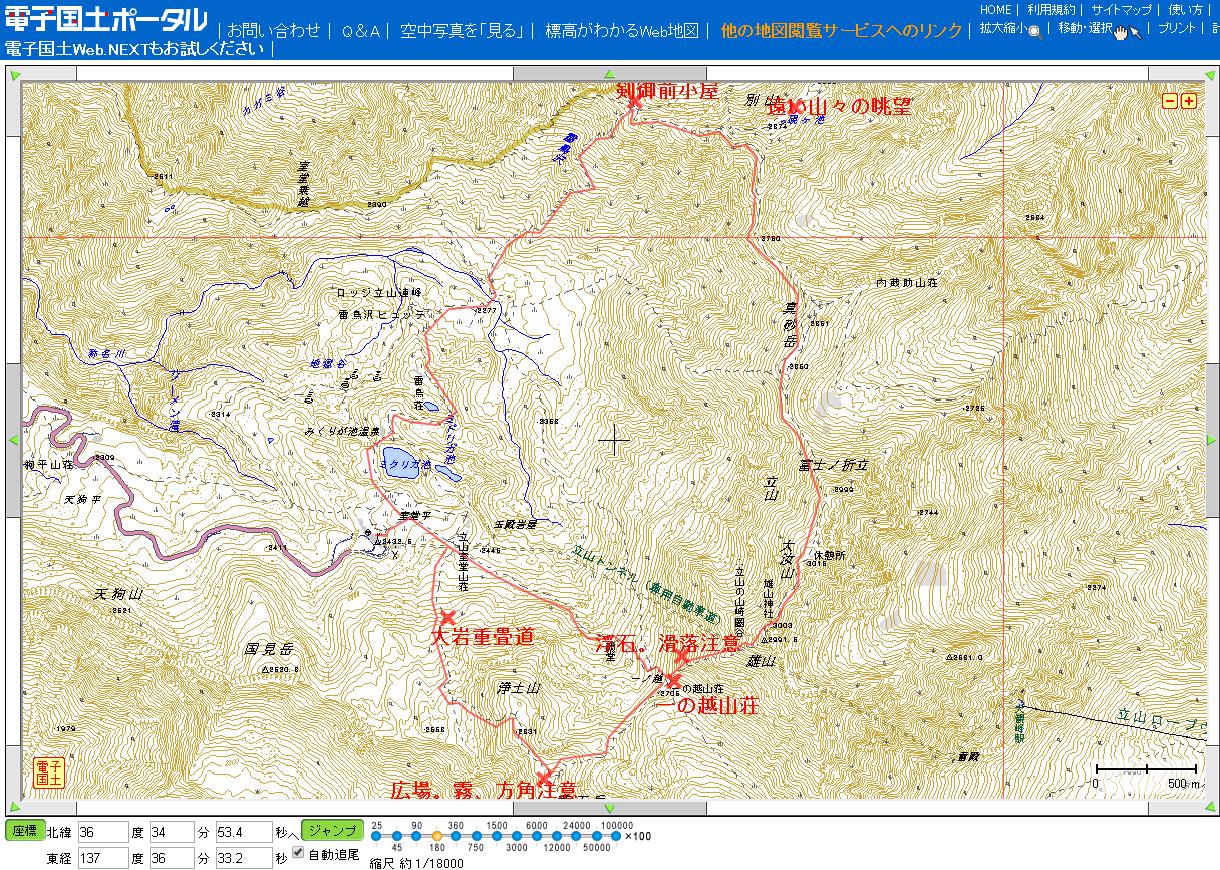The height and width of the screenshot is (870, 1220).
Task: Pan map west with left edge arrow
Action: coord(13,440)
